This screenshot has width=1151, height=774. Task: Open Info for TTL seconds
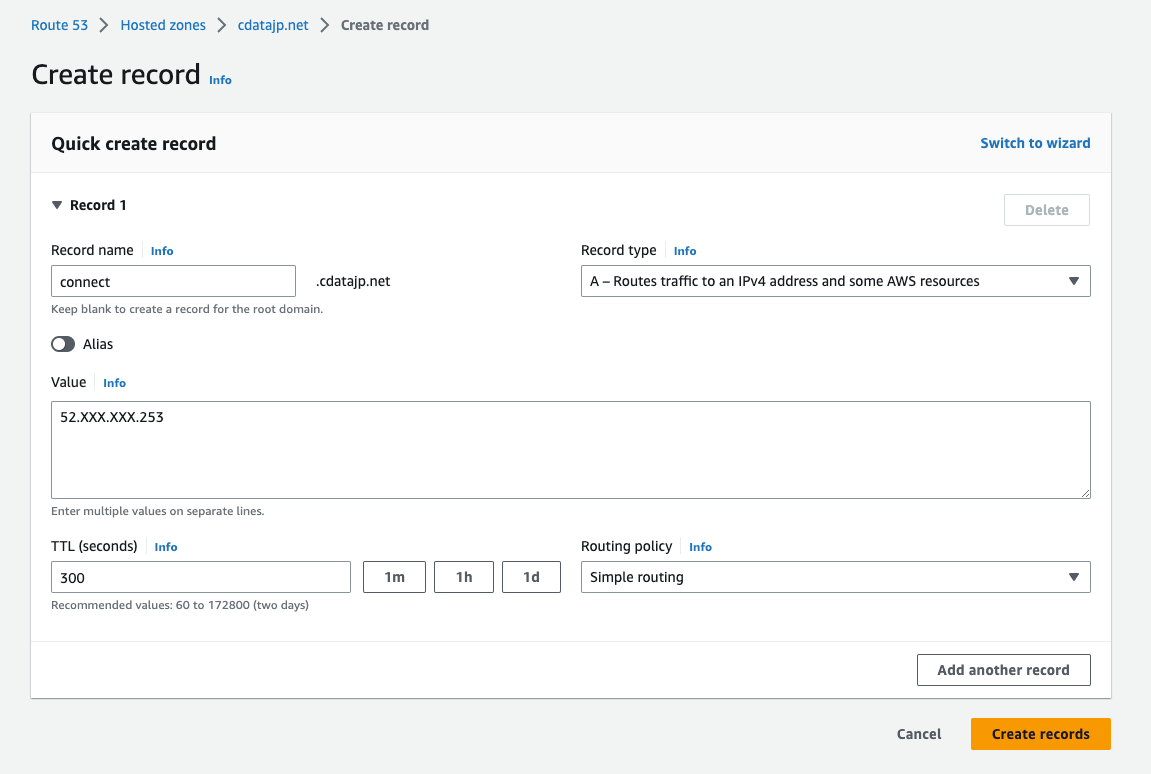coord(166,547)
